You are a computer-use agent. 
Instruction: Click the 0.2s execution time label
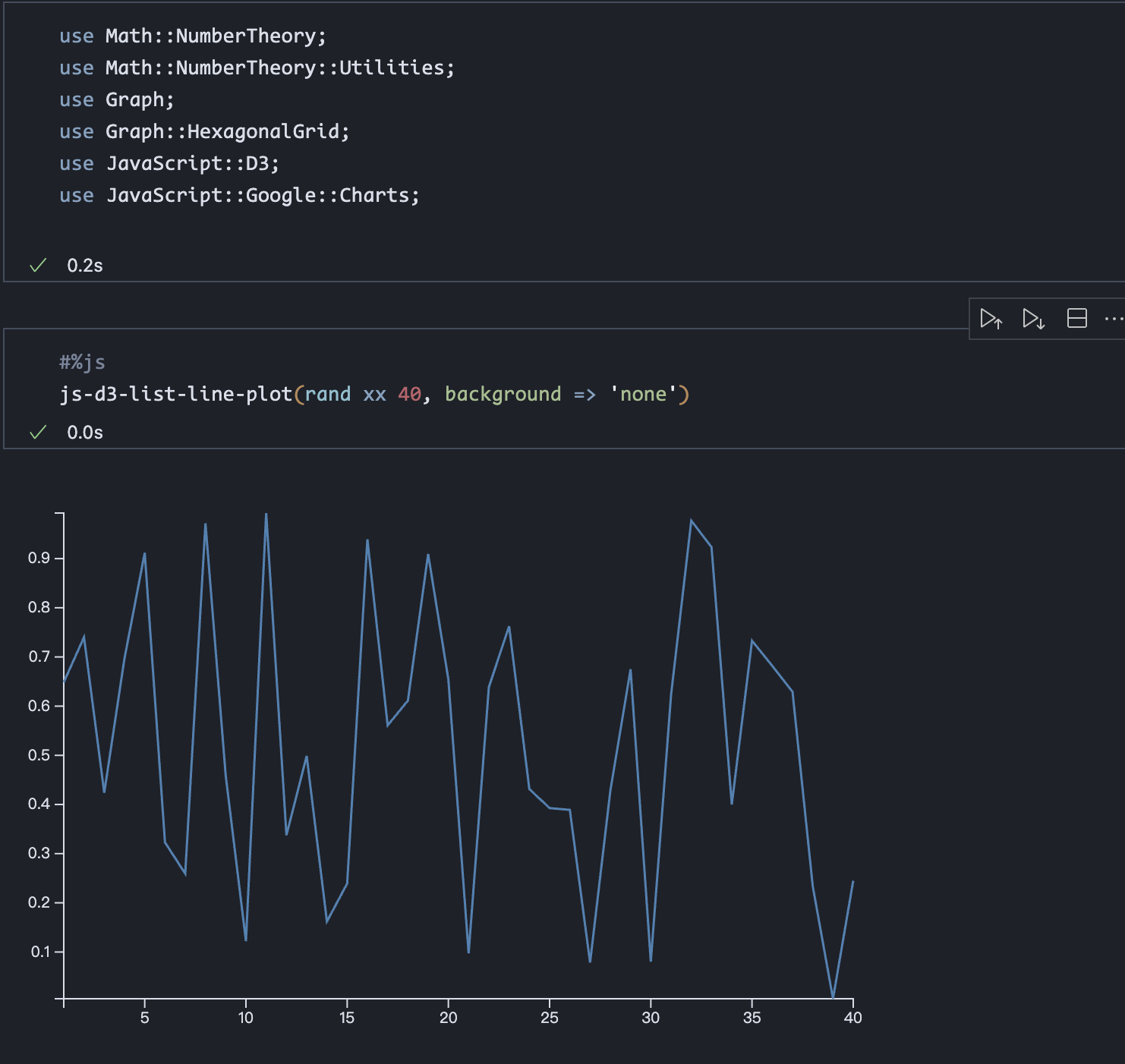point(85,266)
